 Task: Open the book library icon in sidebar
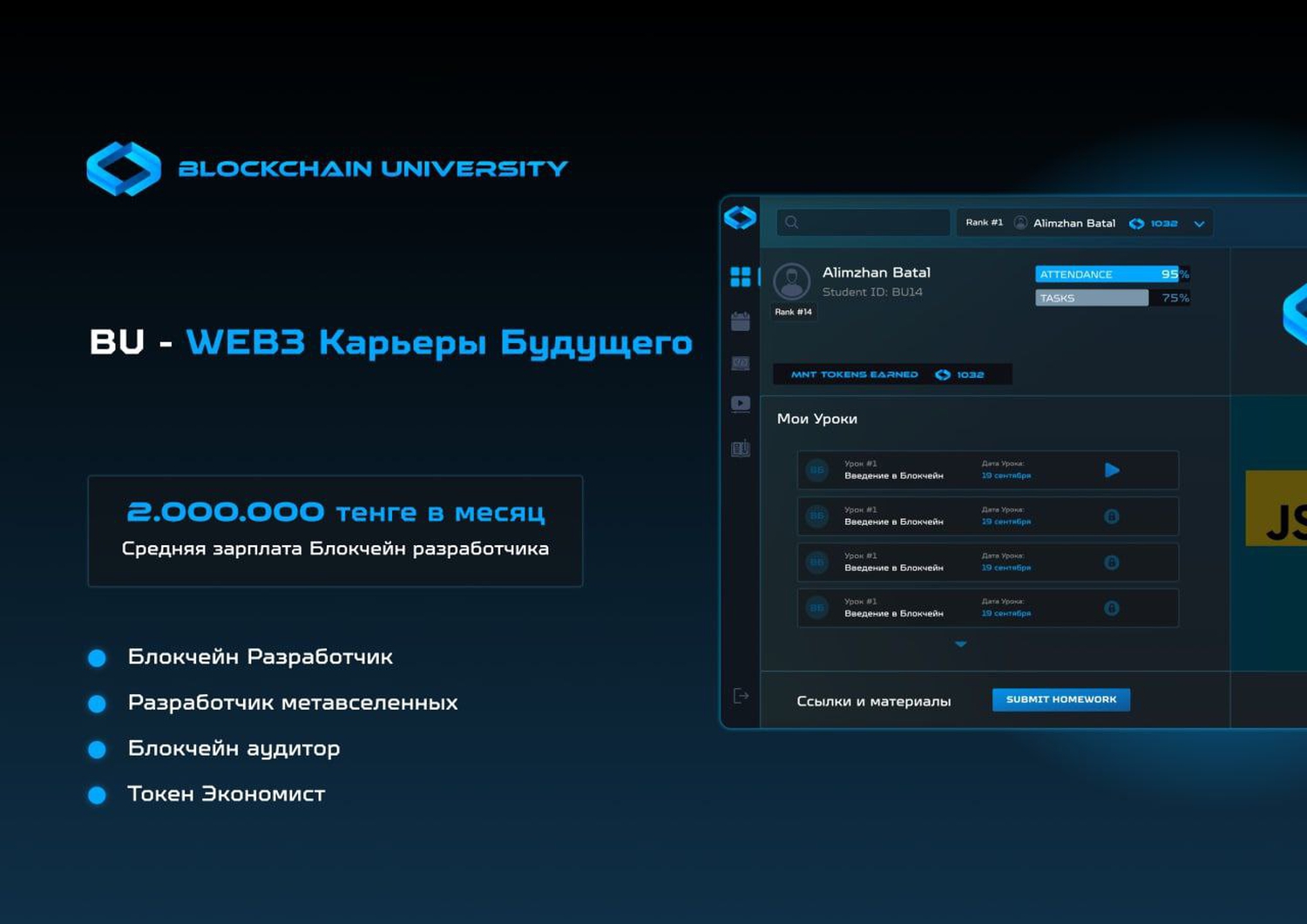[x=741, y=449]
